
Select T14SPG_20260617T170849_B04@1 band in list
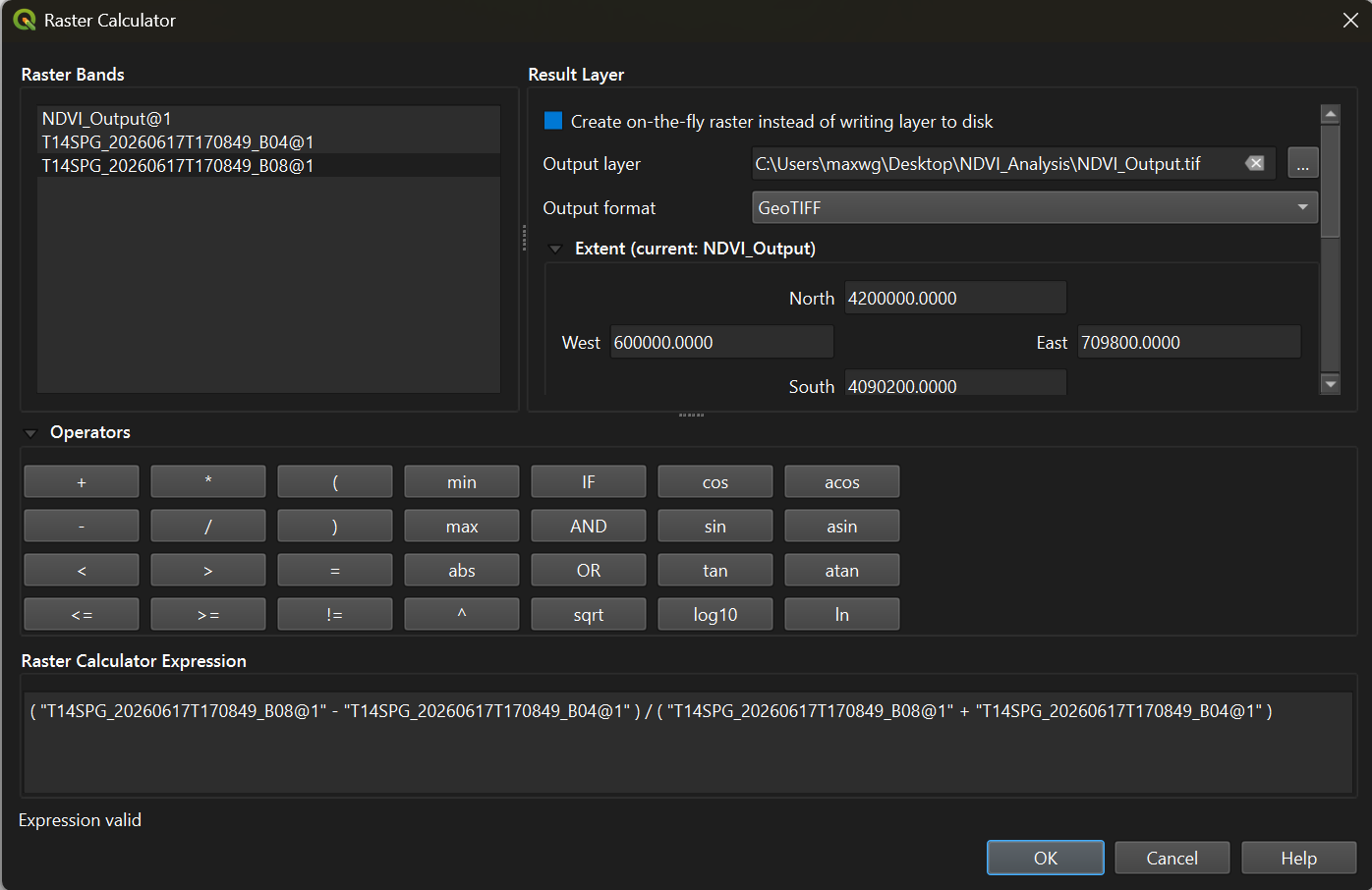coord(268,141)
